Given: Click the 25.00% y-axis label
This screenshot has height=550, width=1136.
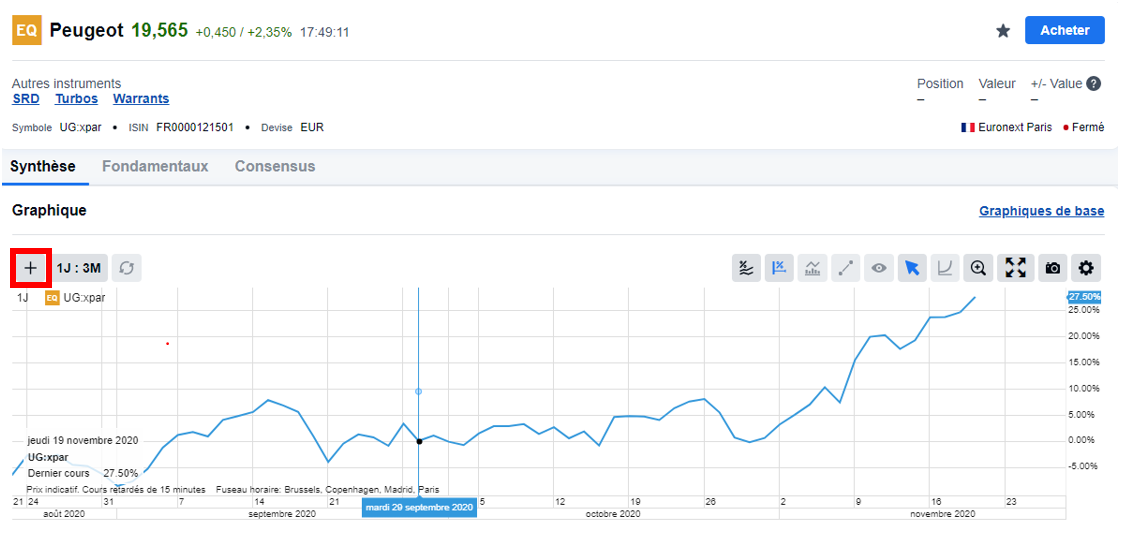Looking at the screenshot, I should coord(1085,310).
